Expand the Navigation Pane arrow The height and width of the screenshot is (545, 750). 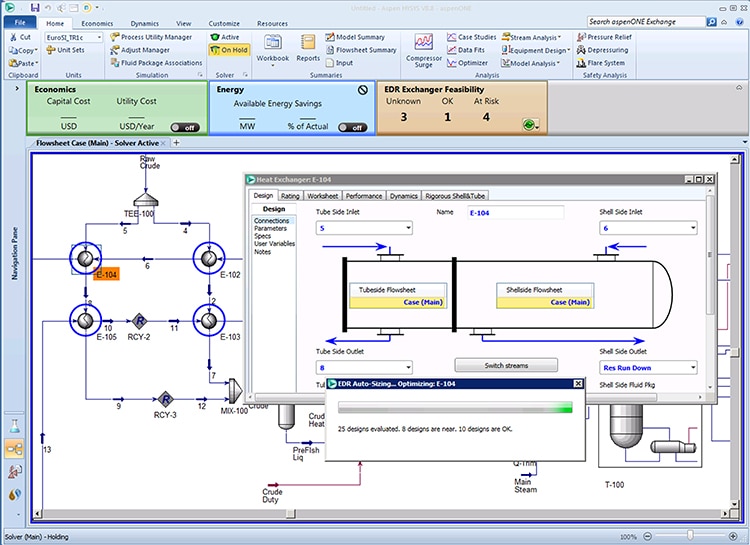click(17, 89)
